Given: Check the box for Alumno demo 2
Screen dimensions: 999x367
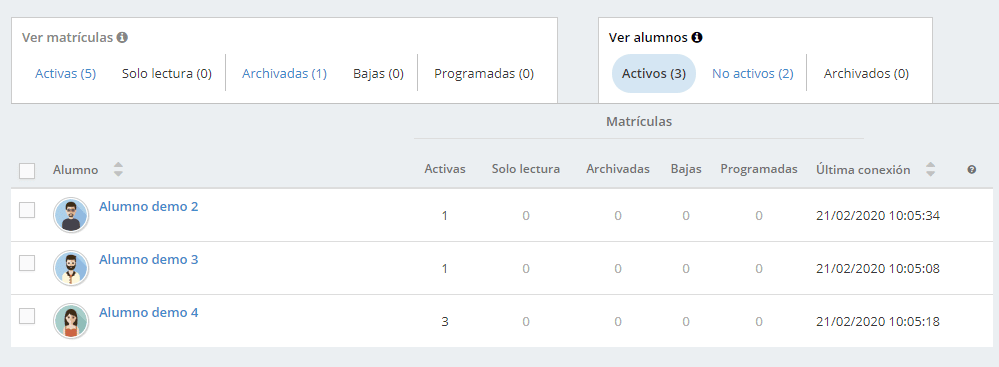Looking at the screenshot, I should pos(27,210).
